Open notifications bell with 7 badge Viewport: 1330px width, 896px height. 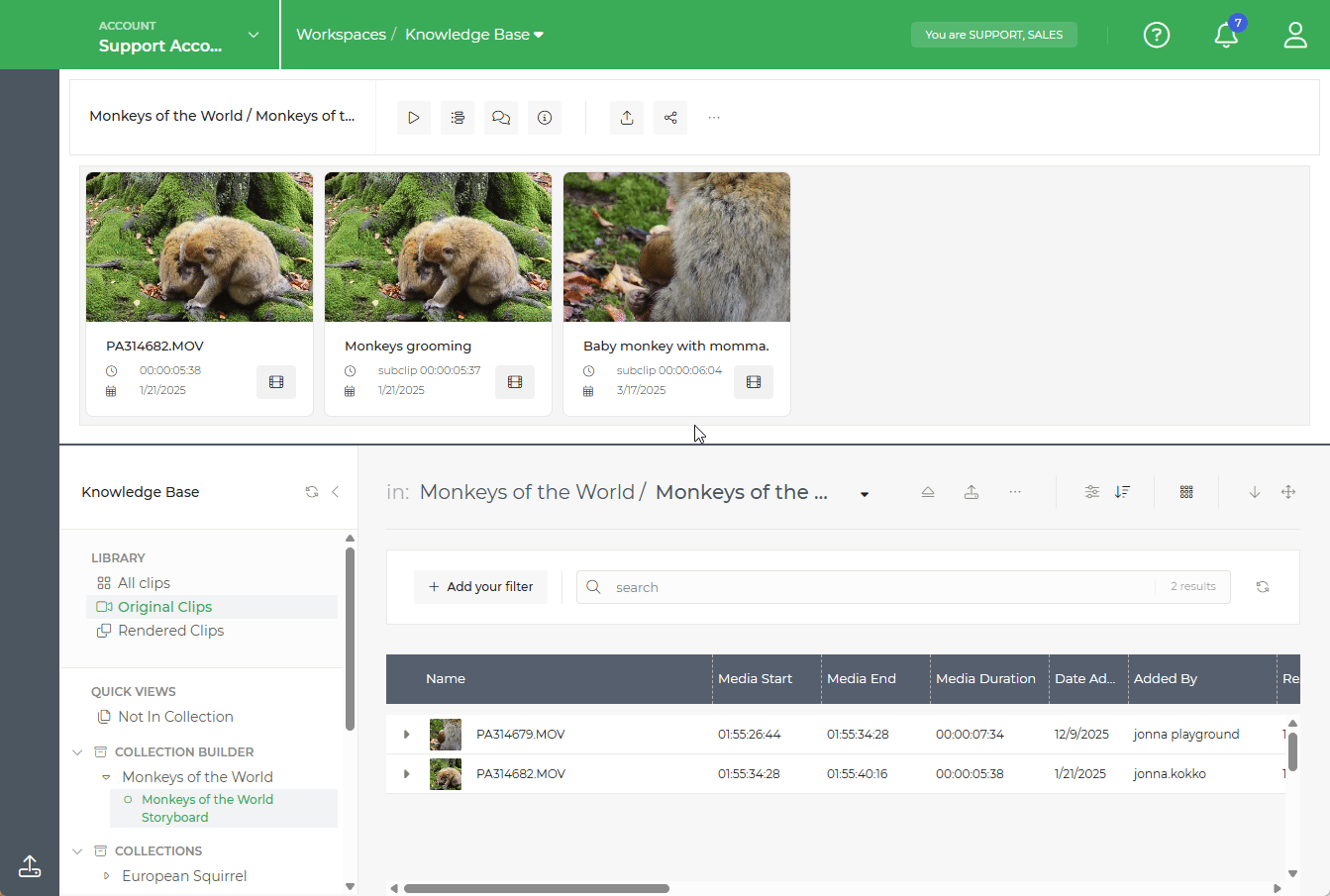1226,35
